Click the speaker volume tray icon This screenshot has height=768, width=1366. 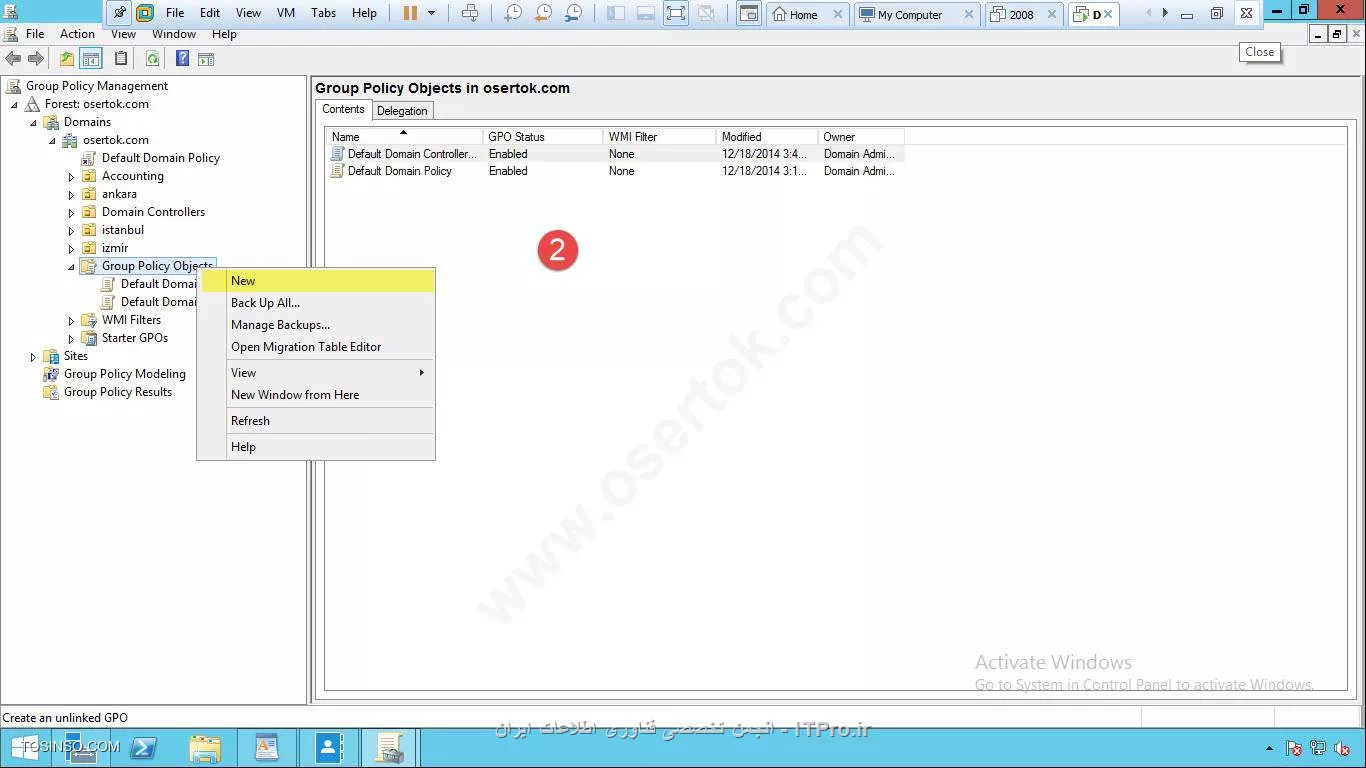coord(1342,748)
